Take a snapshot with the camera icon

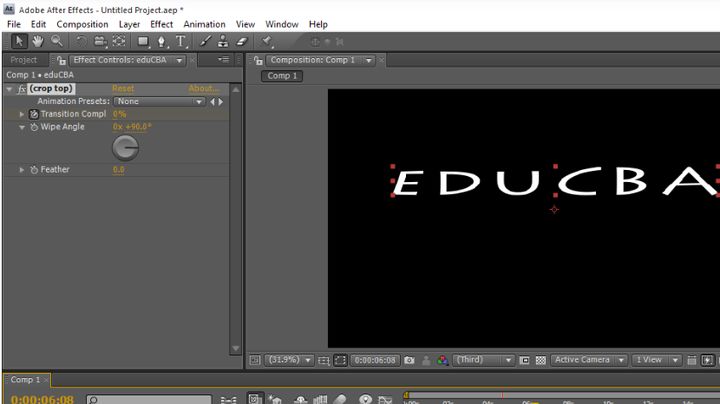pos(409,360)
